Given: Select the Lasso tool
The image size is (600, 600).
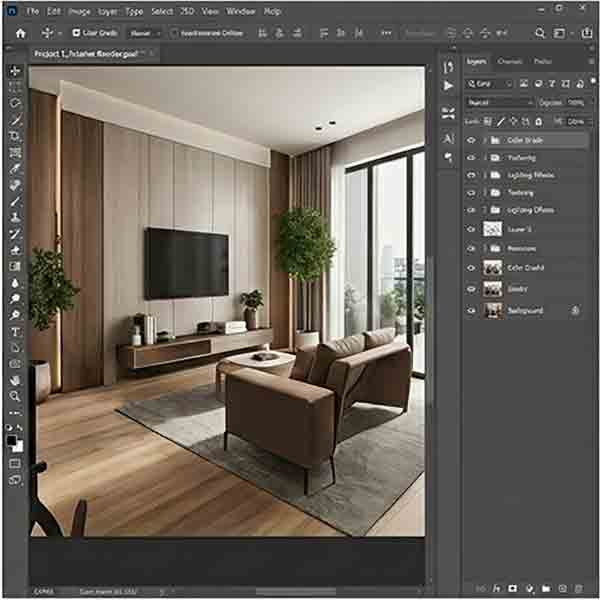Looking at the screenshot, I should tap(15, 103).
